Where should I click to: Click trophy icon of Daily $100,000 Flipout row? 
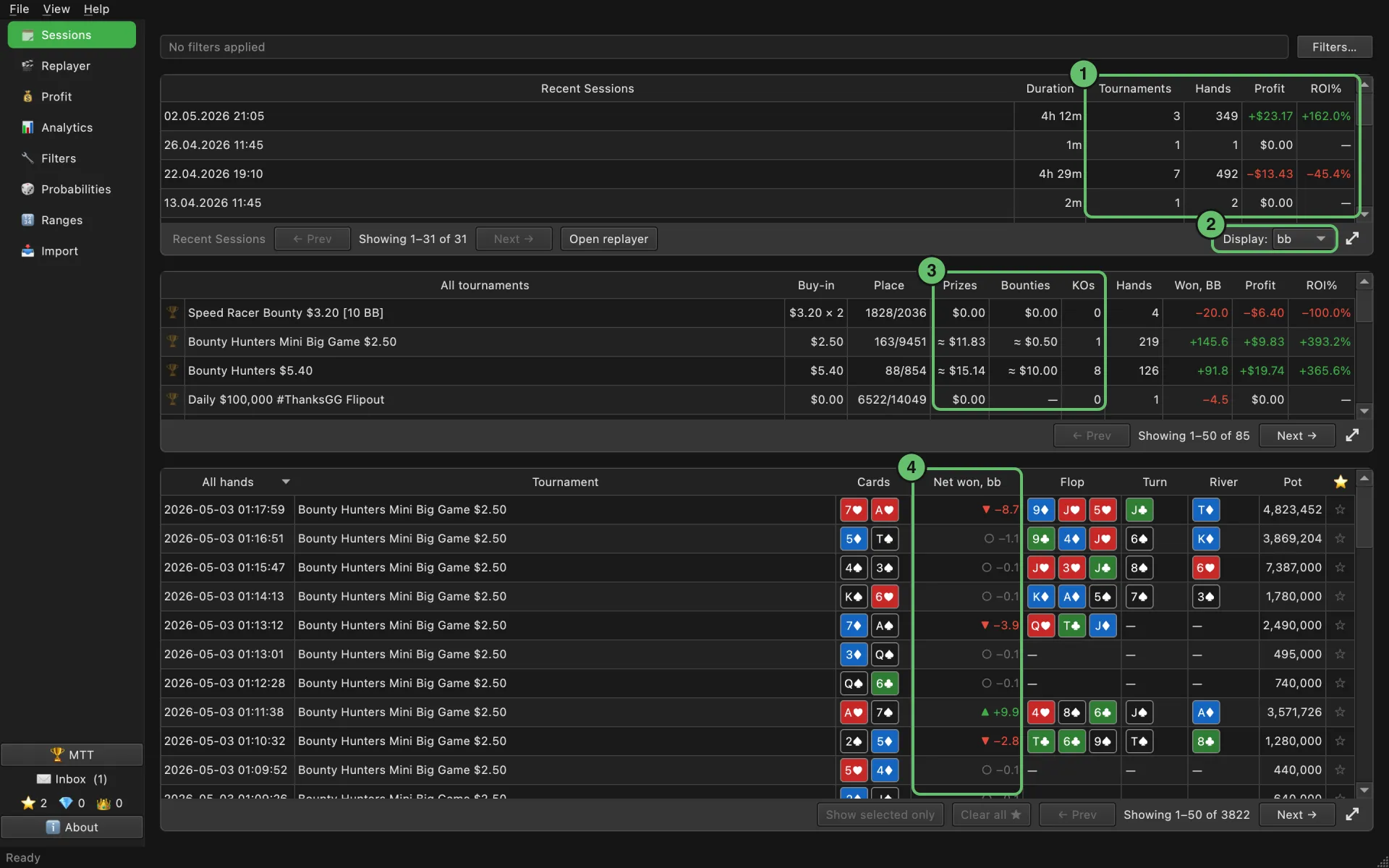(172, 399)
